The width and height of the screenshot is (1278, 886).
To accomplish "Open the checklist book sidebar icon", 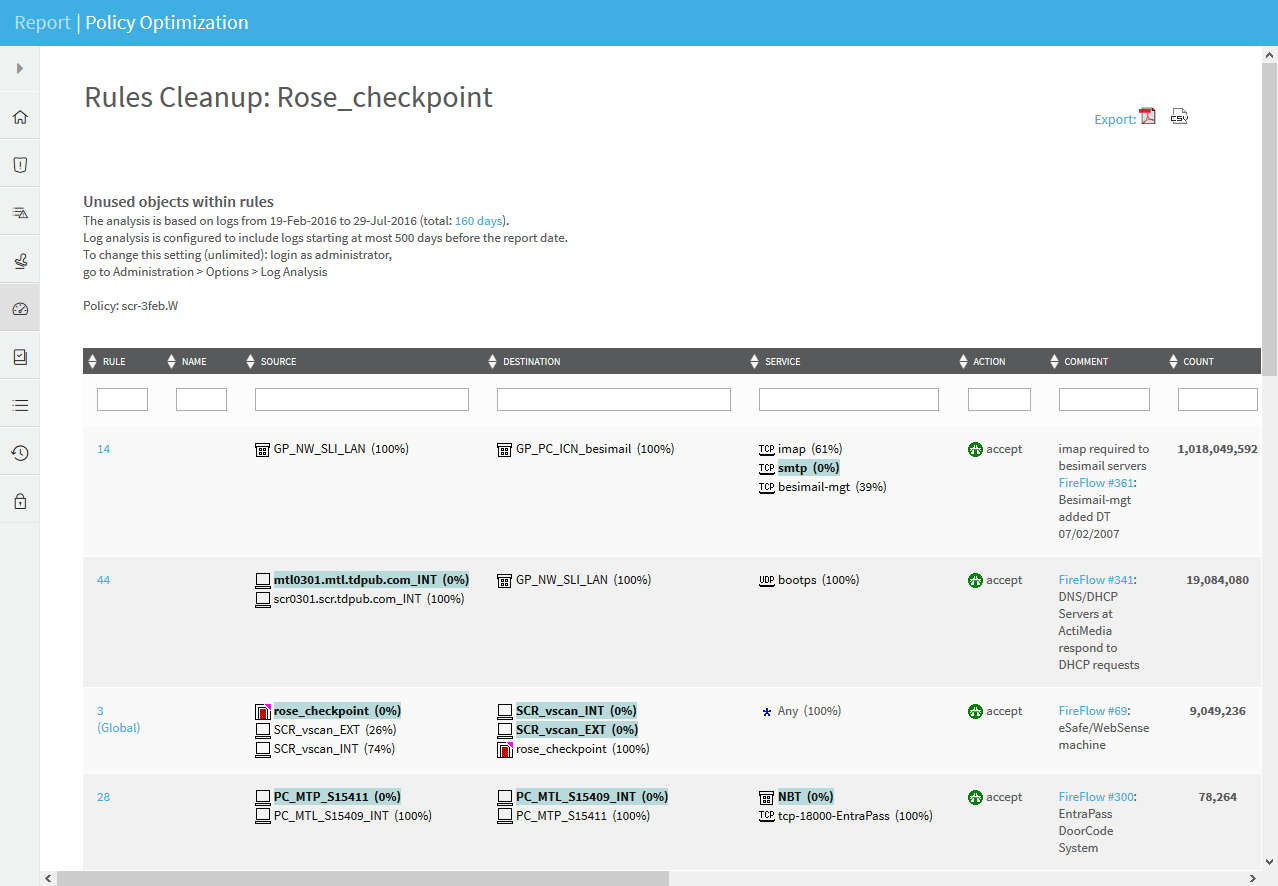I will coord(20,357).
